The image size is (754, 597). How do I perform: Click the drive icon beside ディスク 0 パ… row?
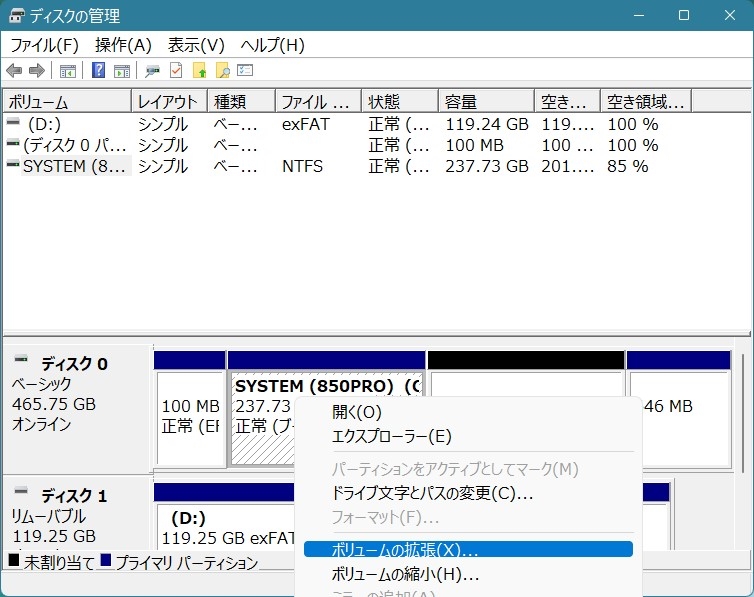click(13, 143)
